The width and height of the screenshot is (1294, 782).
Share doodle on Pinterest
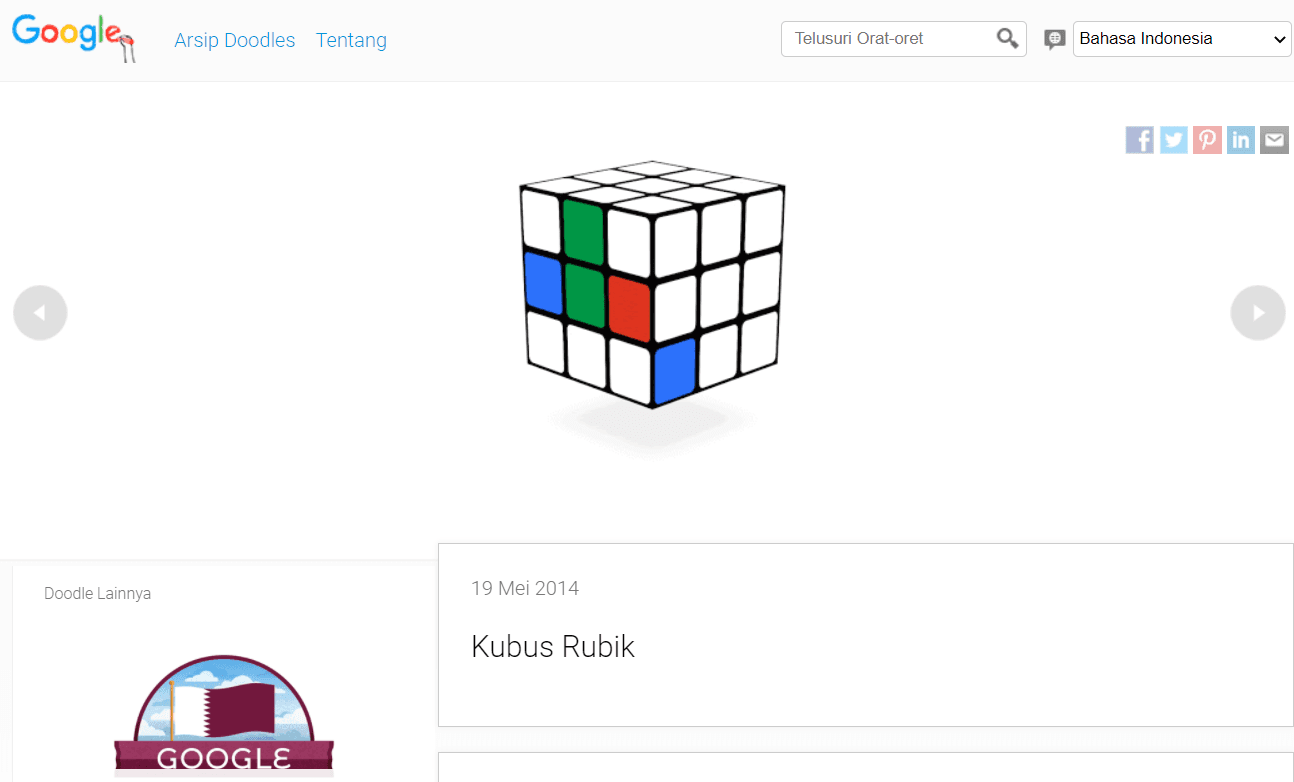(x=1207, y=140)
